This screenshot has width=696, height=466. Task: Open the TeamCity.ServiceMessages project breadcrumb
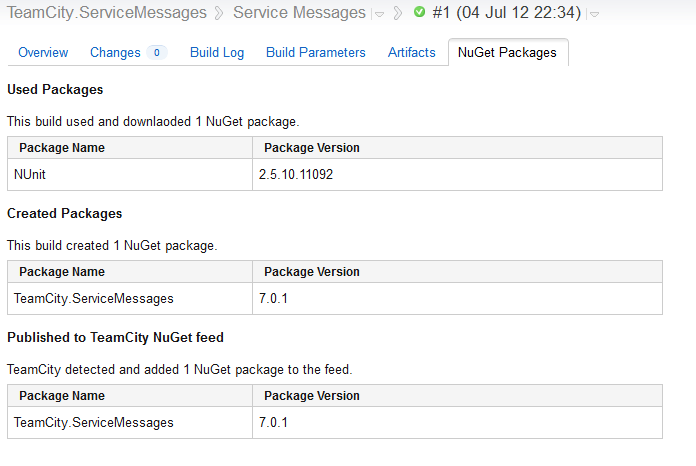(107, 13)
